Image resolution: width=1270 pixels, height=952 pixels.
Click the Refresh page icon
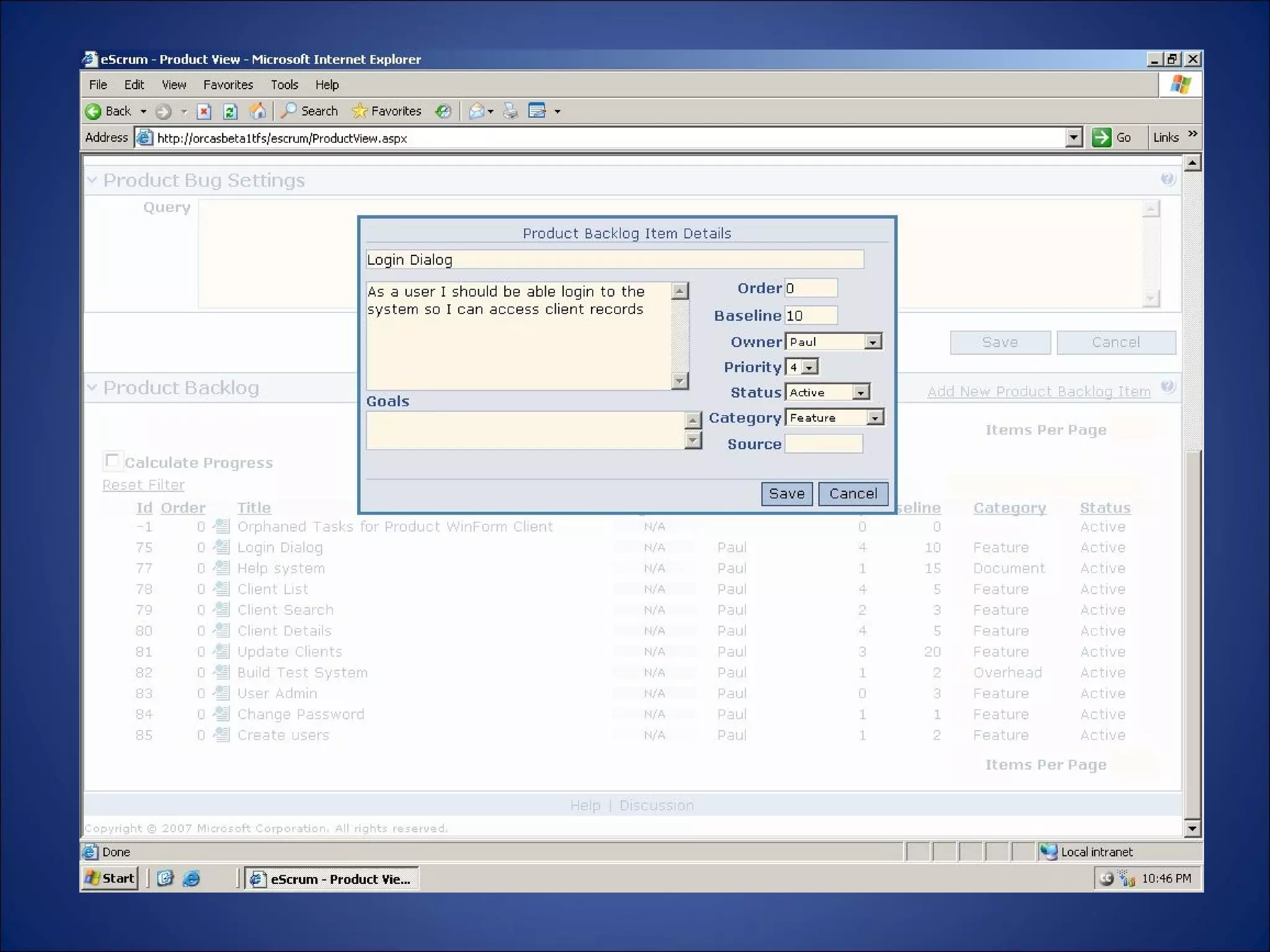(x=230, y=112)
